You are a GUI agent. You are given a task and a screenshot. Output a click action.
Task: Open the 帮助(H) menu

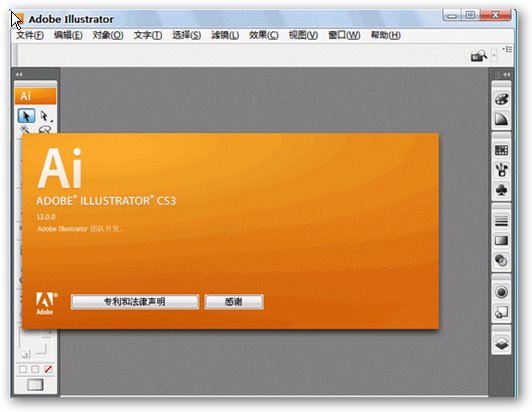click(385, 35)
